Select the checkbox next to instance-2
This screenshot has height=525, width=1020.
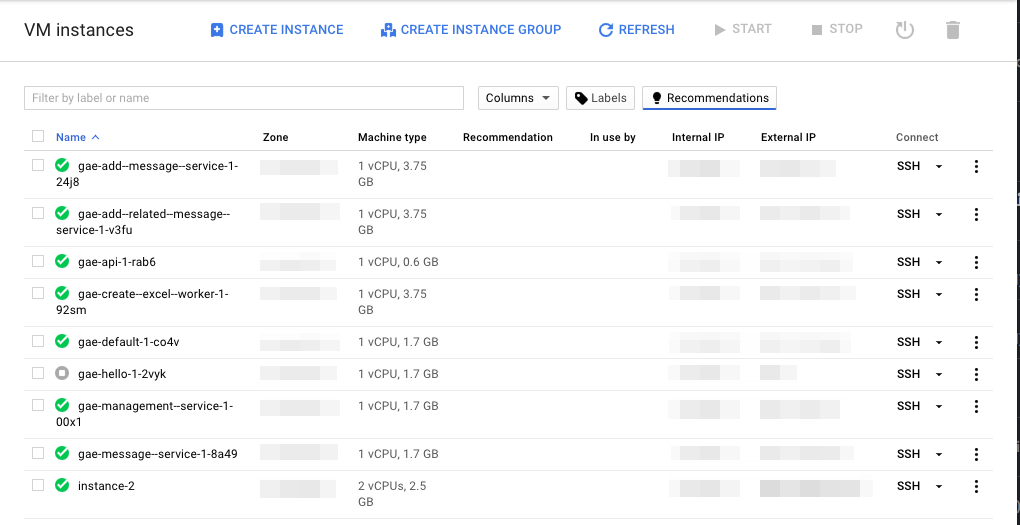click(x=38, y=485)
